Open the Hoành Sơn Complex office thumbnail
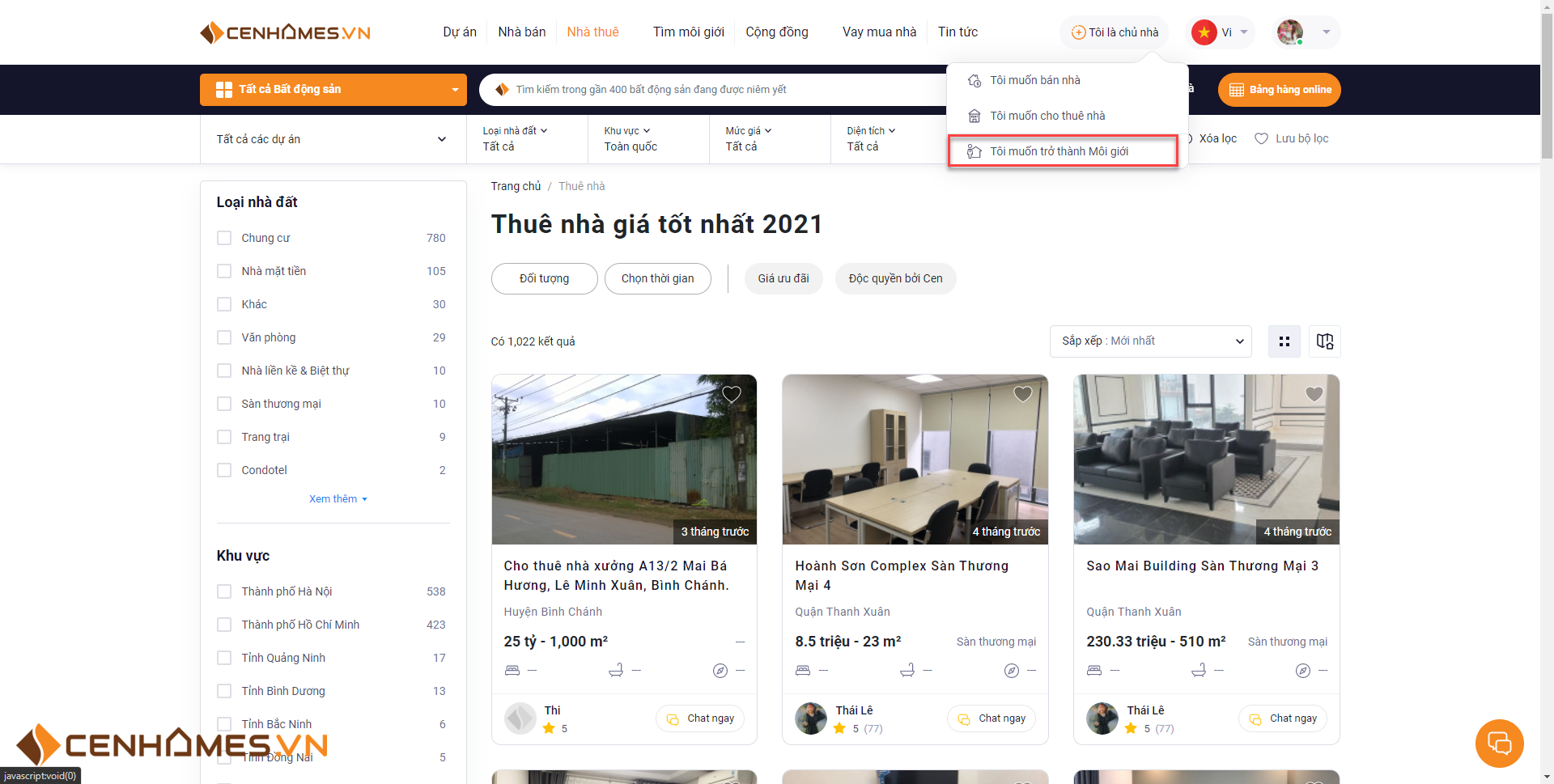The height and width of the screenshot is (784, 1554). (x=915, y=459)
